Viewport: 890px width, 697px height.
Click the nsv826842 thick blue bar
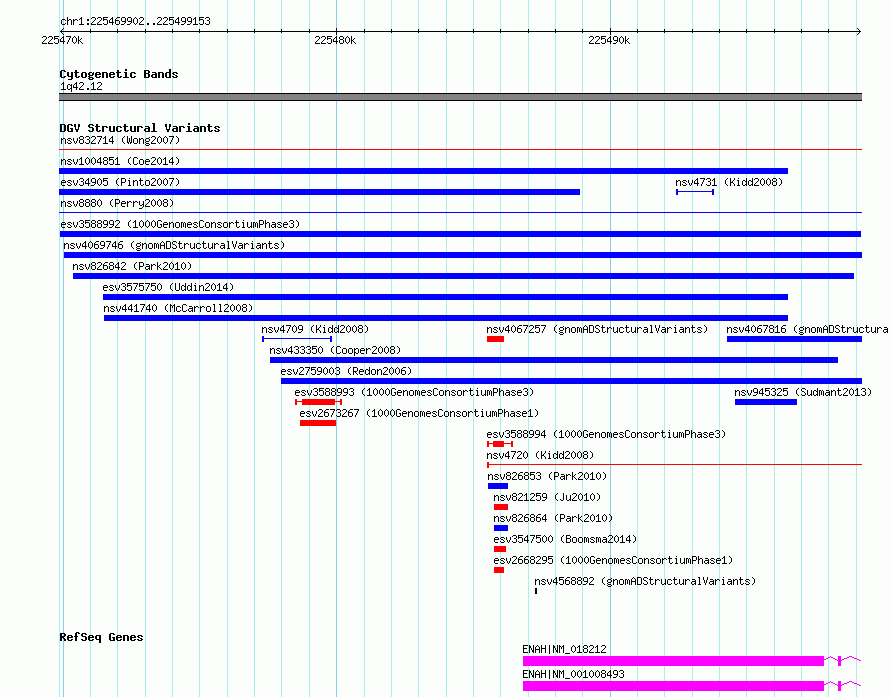(463, 276)
